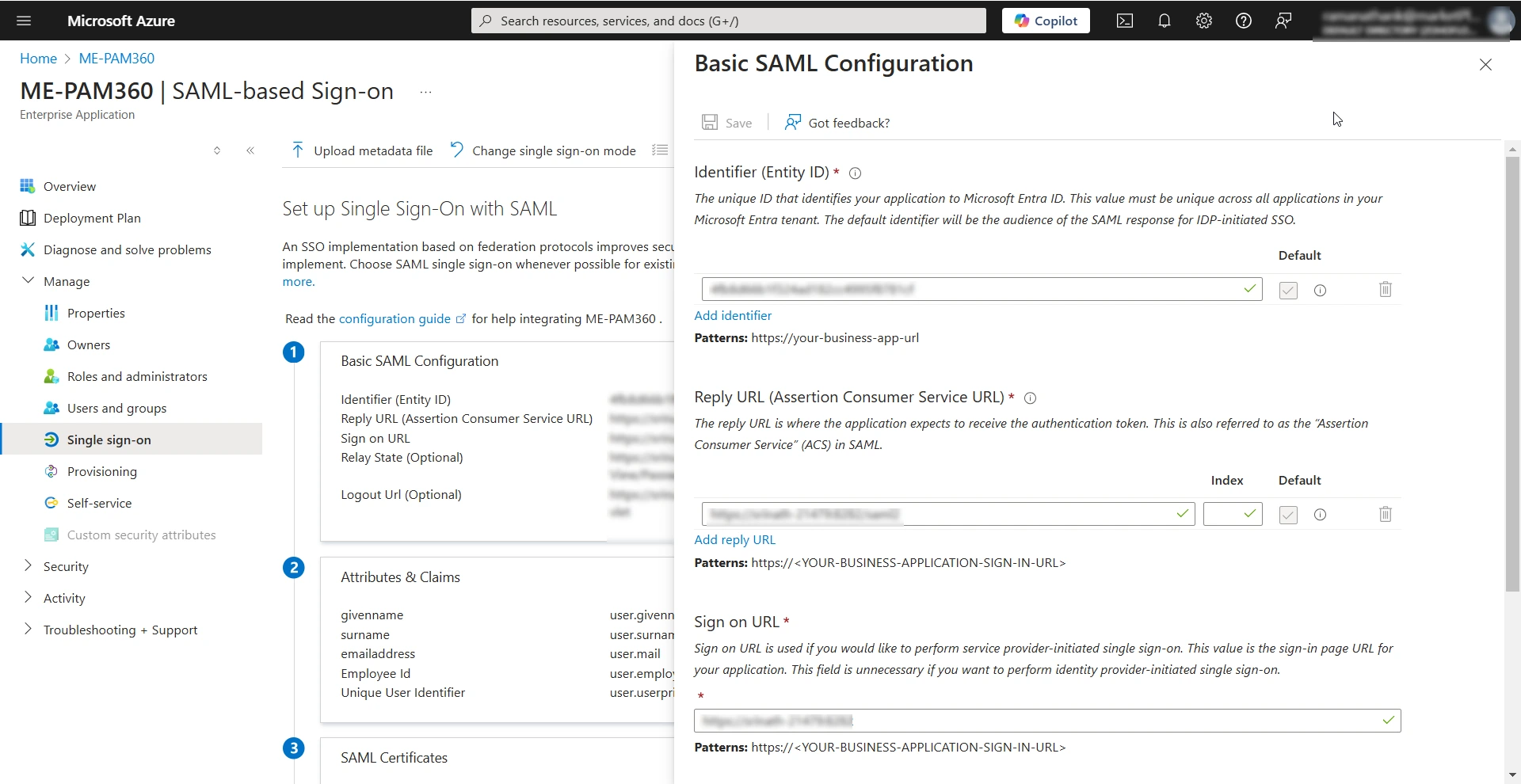Image resolution: width=1521 pixels, height=784 pixels.
Task: Launch Copilot from the top bar
Action: coord(1045,21)
